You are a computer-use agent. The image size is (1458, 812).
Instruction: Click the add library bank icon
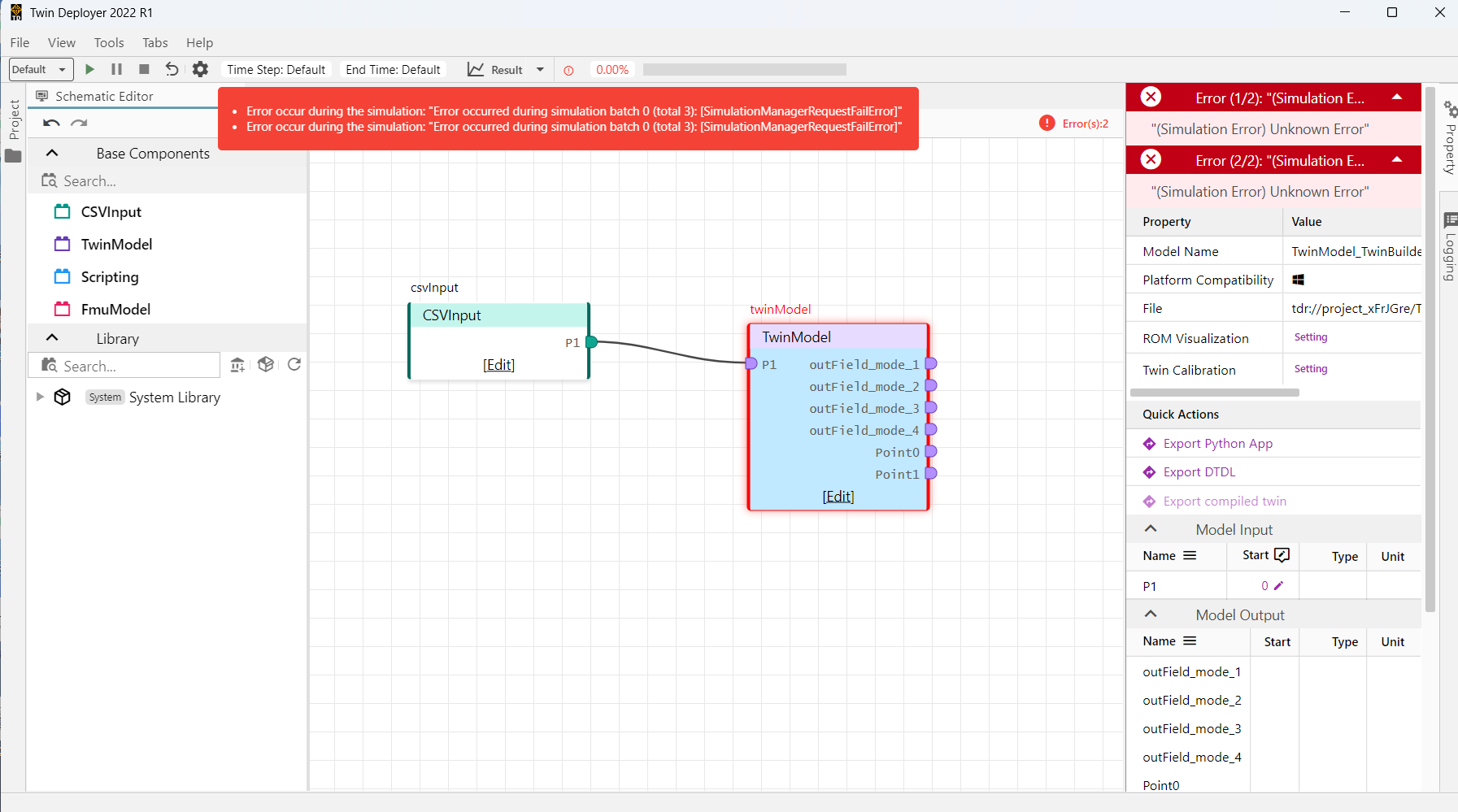click(237, 365)
